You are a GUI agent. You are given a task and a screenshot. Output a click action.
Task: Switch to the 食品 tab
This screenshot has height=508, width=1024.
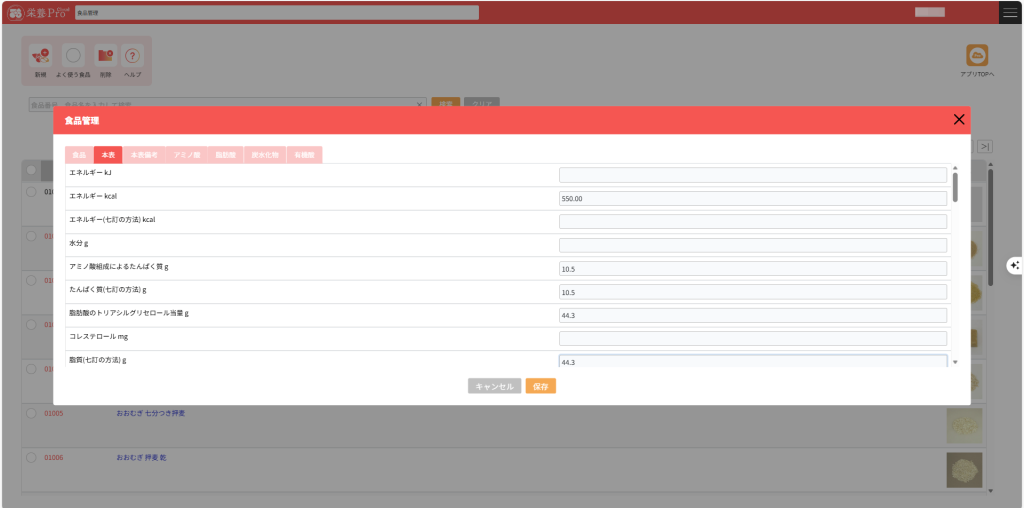point(79,155)
